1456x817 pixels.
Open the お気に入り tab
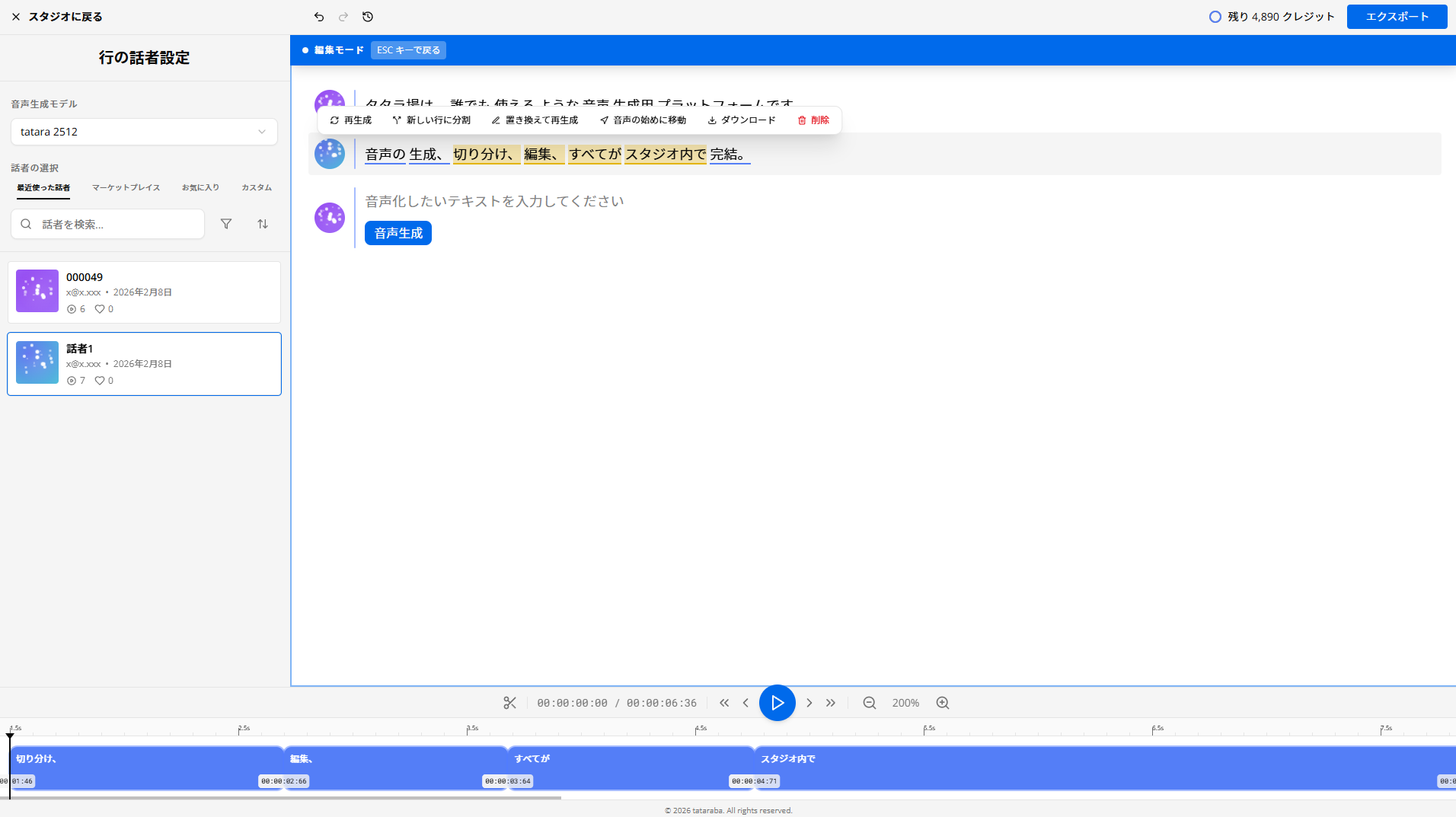point(200,187)
